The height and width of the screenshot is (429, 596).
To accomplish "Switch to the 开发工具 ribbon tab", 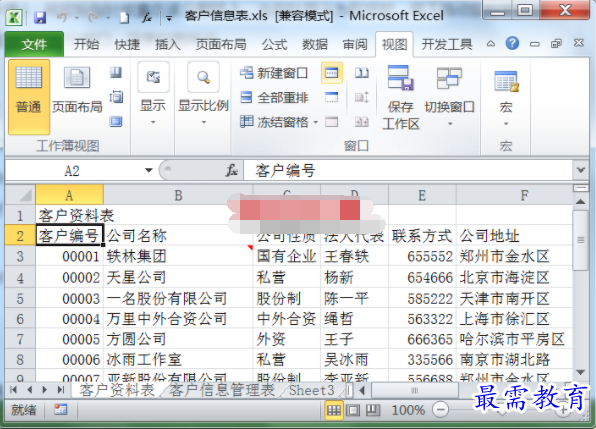I will [447, 44].
